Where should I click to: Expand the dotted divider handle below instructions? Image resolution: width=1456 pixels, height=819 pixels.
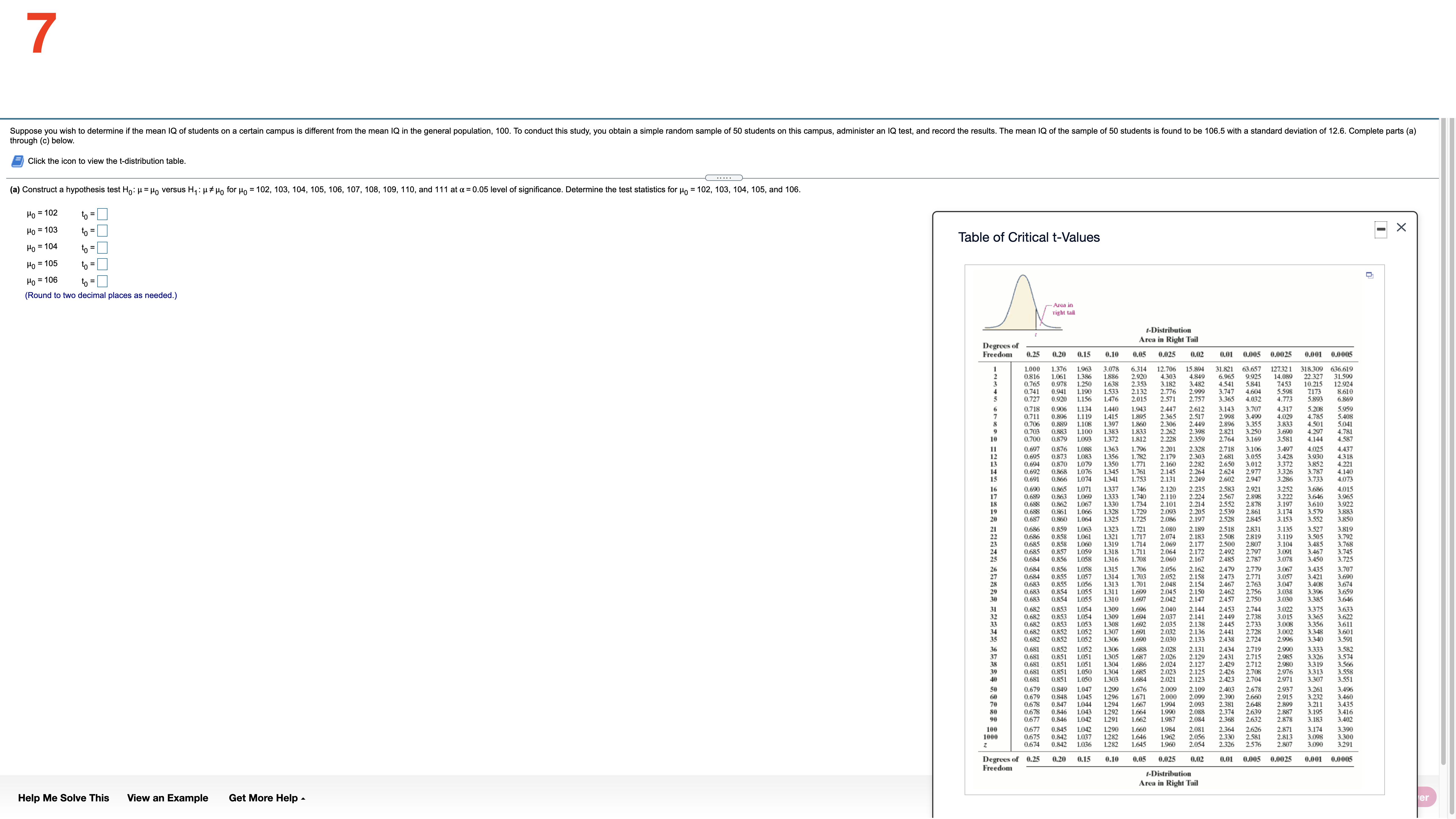point(723,177)
